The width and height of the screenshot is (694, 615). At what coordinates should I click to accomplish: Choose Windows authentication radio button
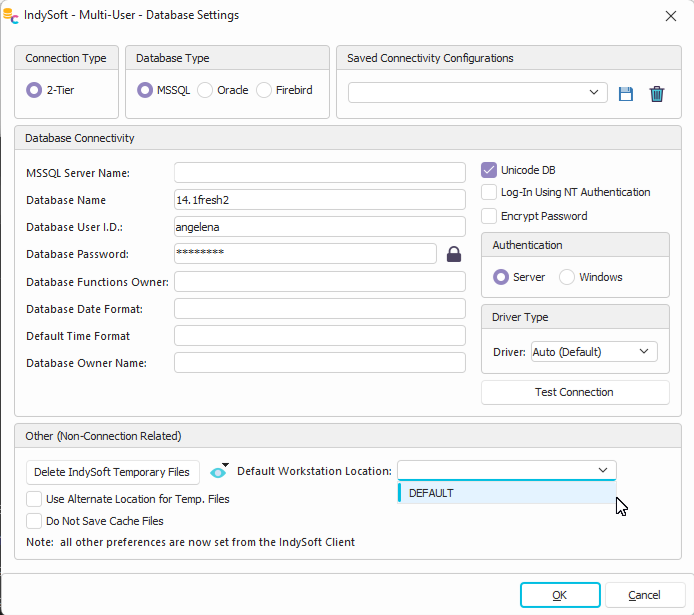(567, 277)
